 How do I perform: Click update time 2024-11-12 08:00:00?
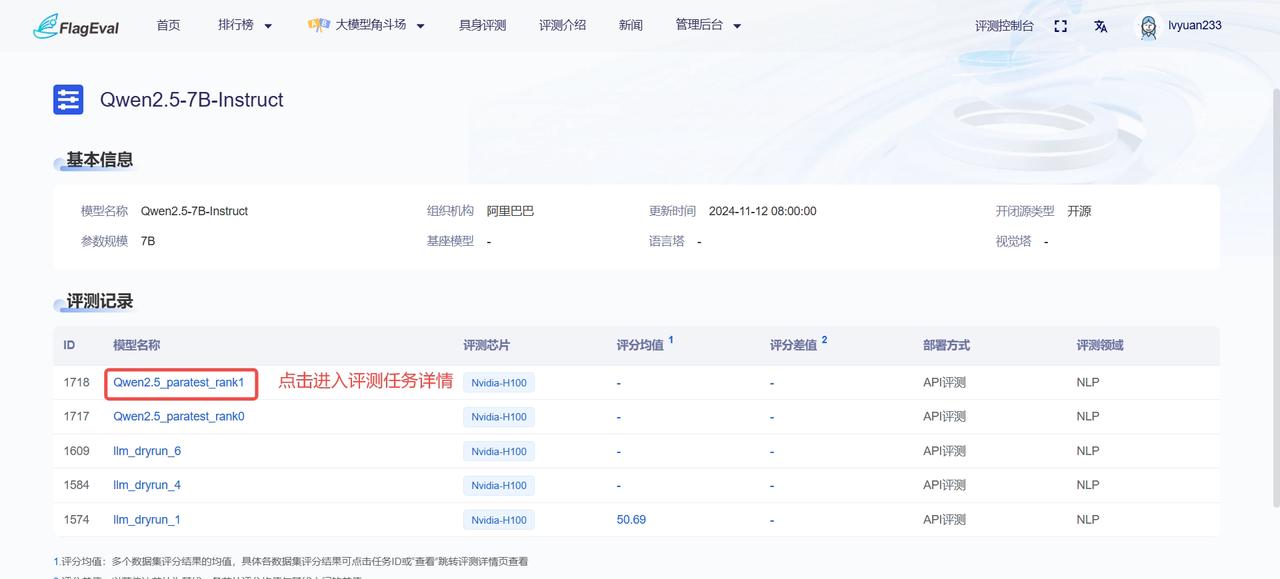pyautogui.click(x=762, y=211)
